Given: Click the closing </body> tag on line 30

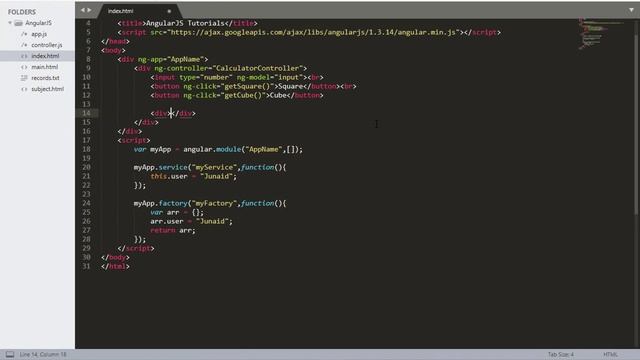Looking at the screenshot, I should 115,257.
